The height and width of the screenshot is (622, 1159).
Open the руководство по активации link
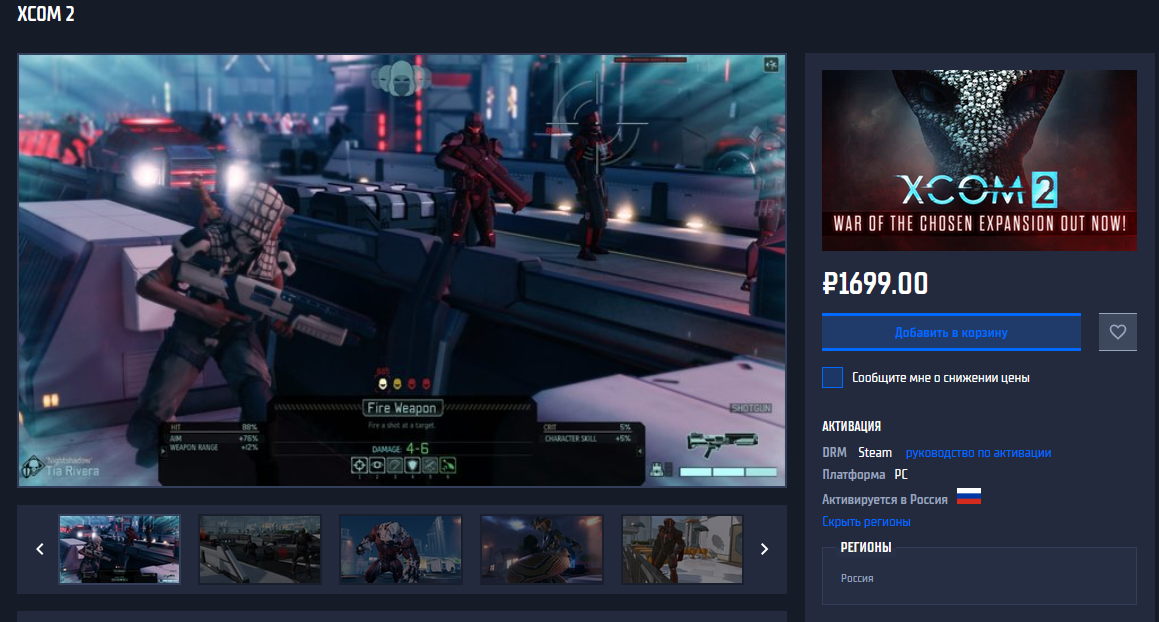click(x=978, y=453)
